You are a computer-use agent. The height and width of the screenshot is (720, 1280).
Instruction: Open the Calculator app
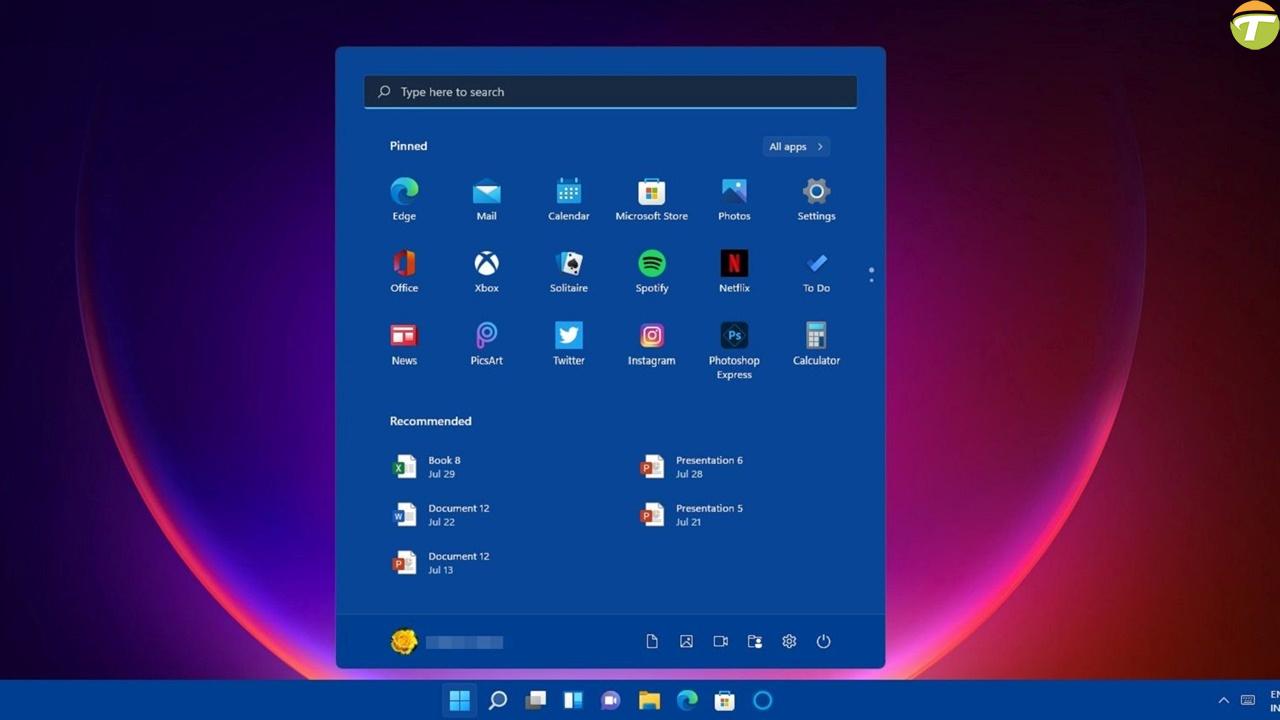(x=816, y=344)
